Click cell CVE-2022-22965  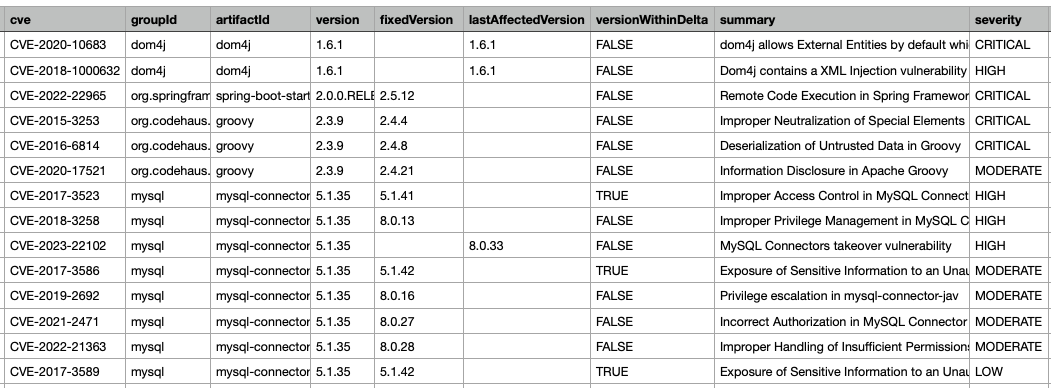click(x=65, y=96)
